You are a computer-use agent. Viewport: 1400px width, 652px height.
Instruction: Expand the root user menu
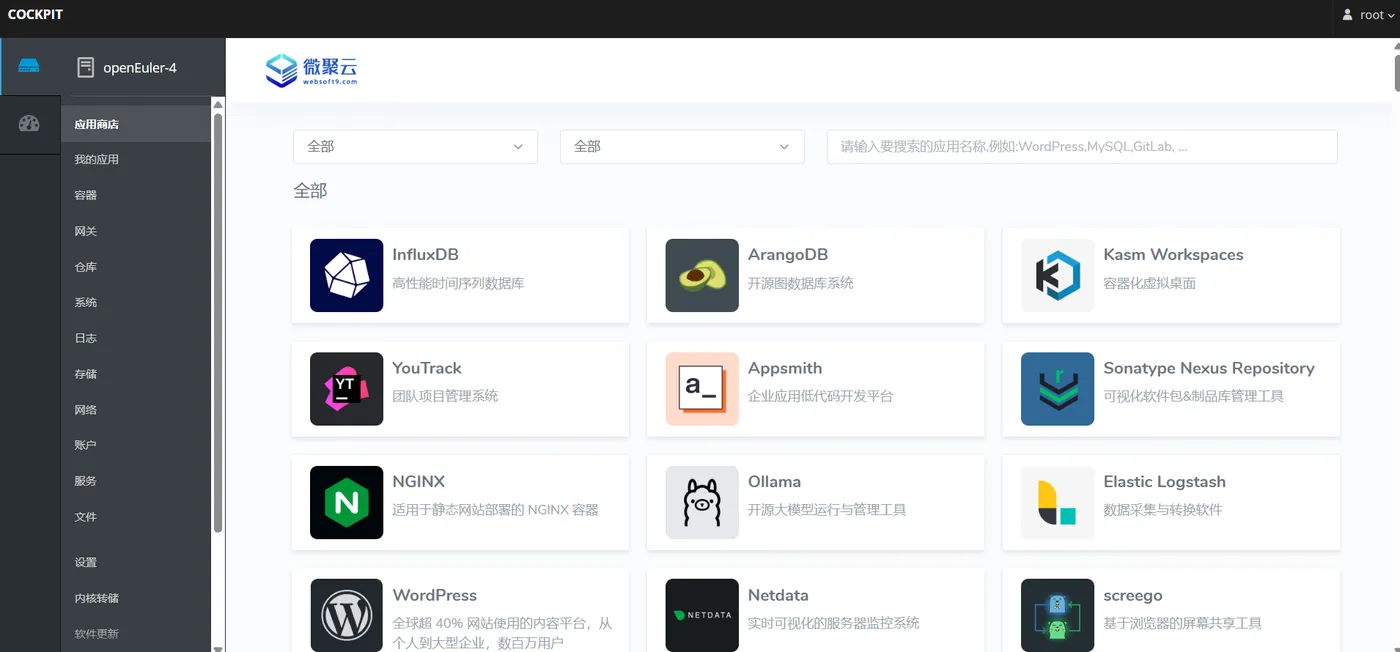(x=1368, y=15)
